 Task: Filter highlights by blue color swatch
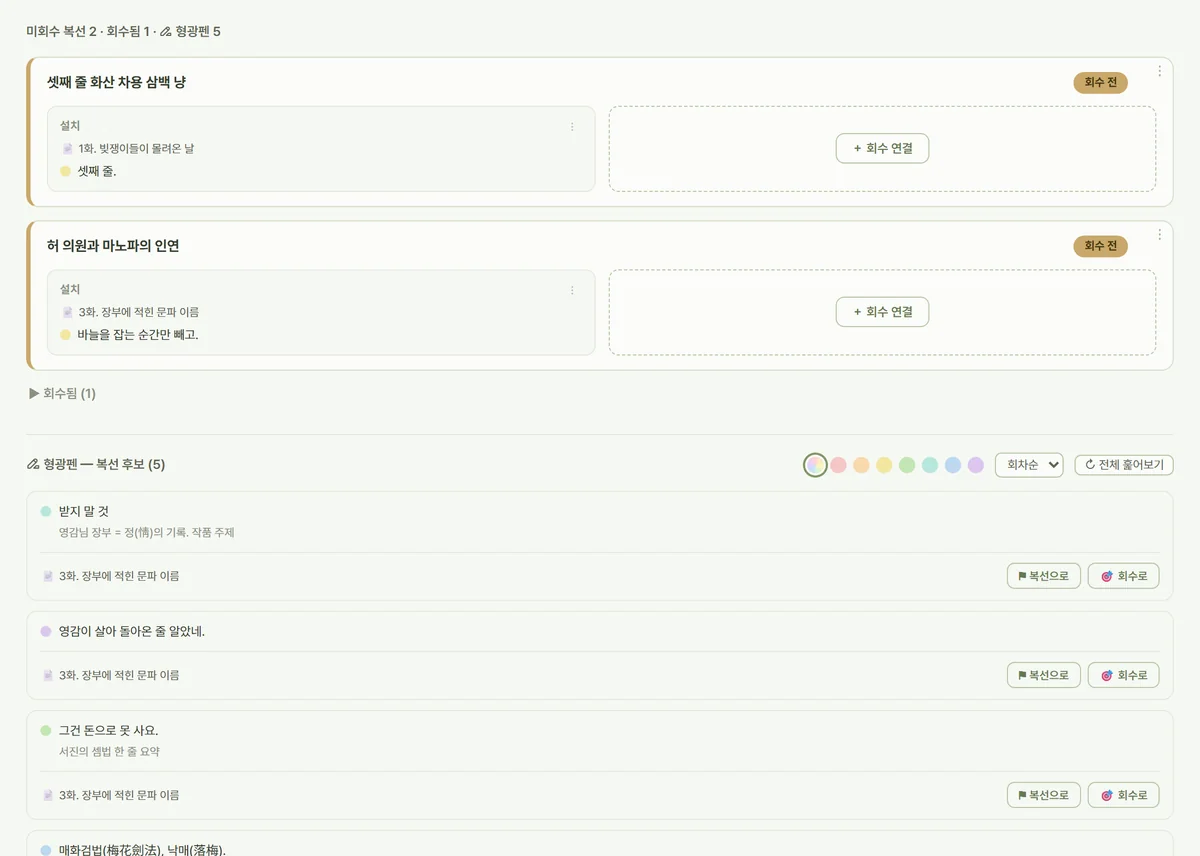click(953, 465)
